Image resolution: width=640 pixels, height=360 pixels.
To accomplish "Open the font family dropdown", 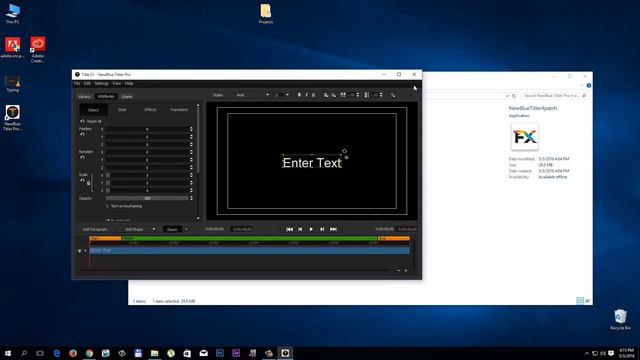I will pos(267,95).
